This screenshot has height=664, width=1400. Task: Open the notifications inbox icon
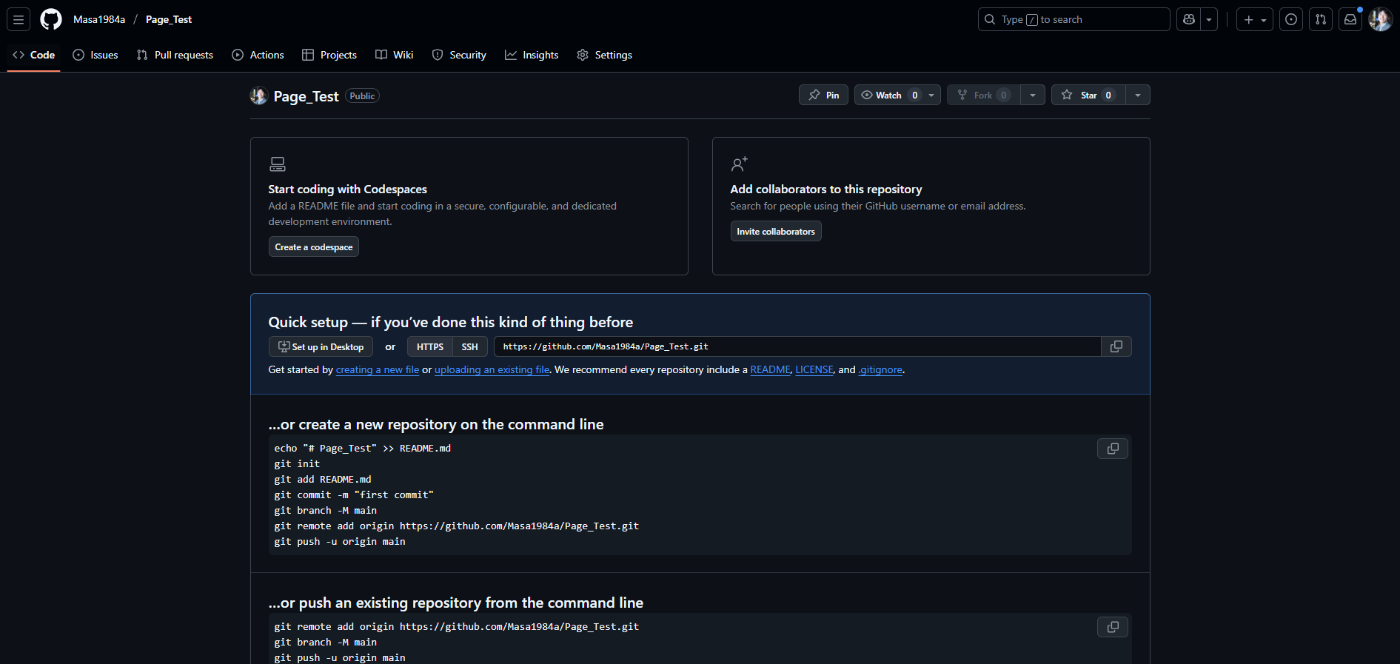point(1350,19)
